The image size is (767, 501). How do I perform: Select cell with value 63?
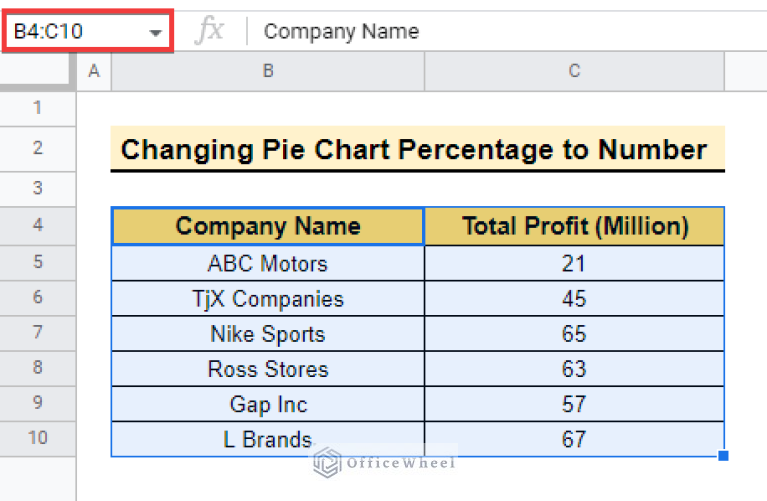tap(574, 369)
